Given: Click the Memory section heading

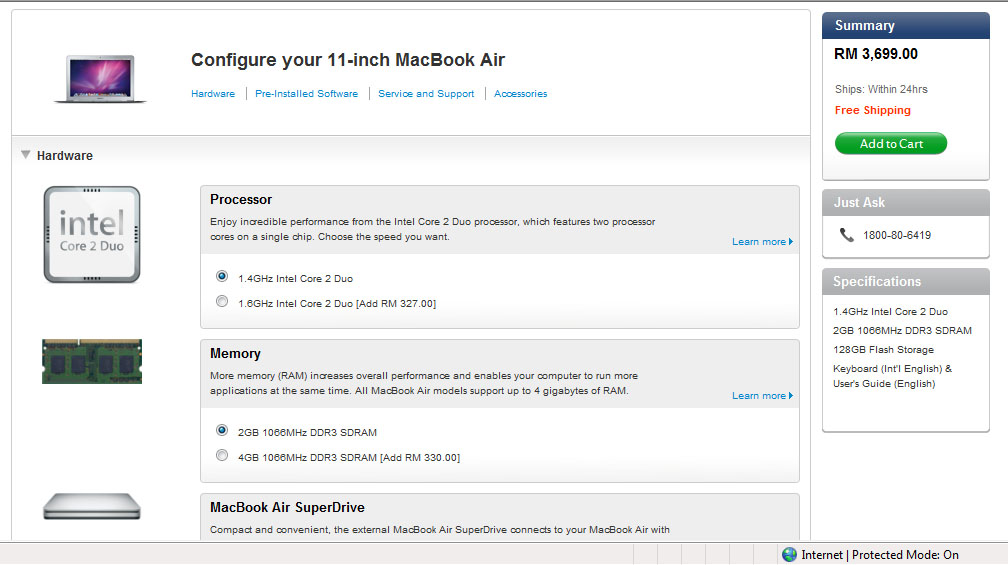Looking at the screenshot, I should [x=235, y=354].
